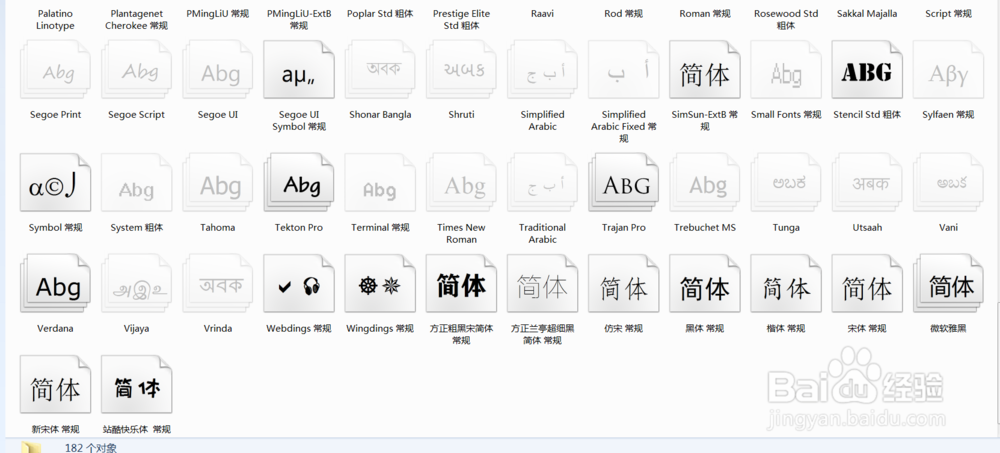Select the 微软雅黑 font family icon
Screen dimensions: 1000x453
(x=948, y=283)
